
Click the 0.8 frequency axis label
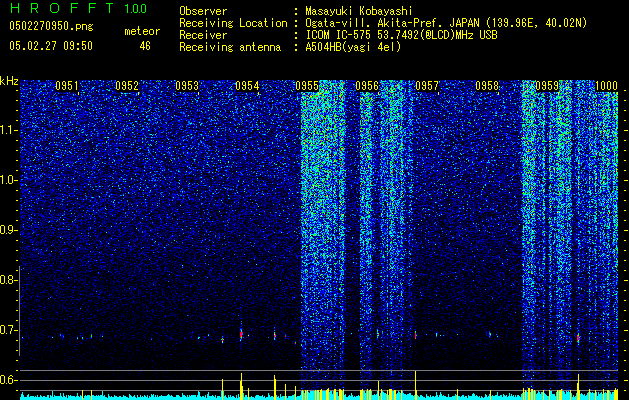[x=7, y=280]
